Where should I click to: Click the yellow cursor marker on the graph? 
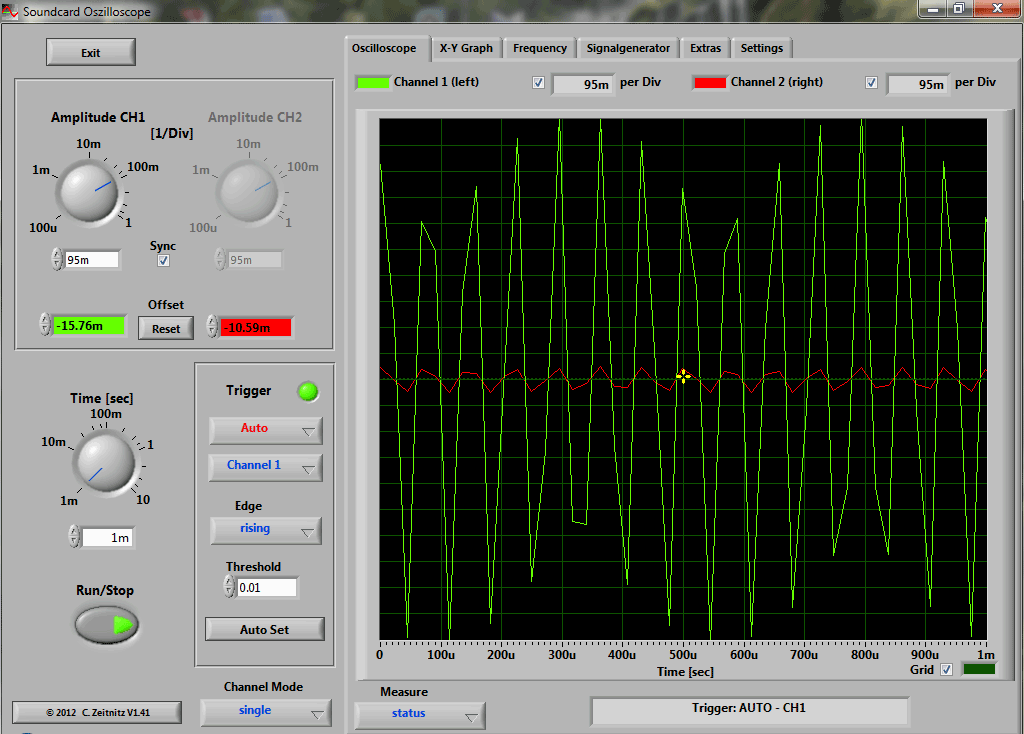click(683, 376)
